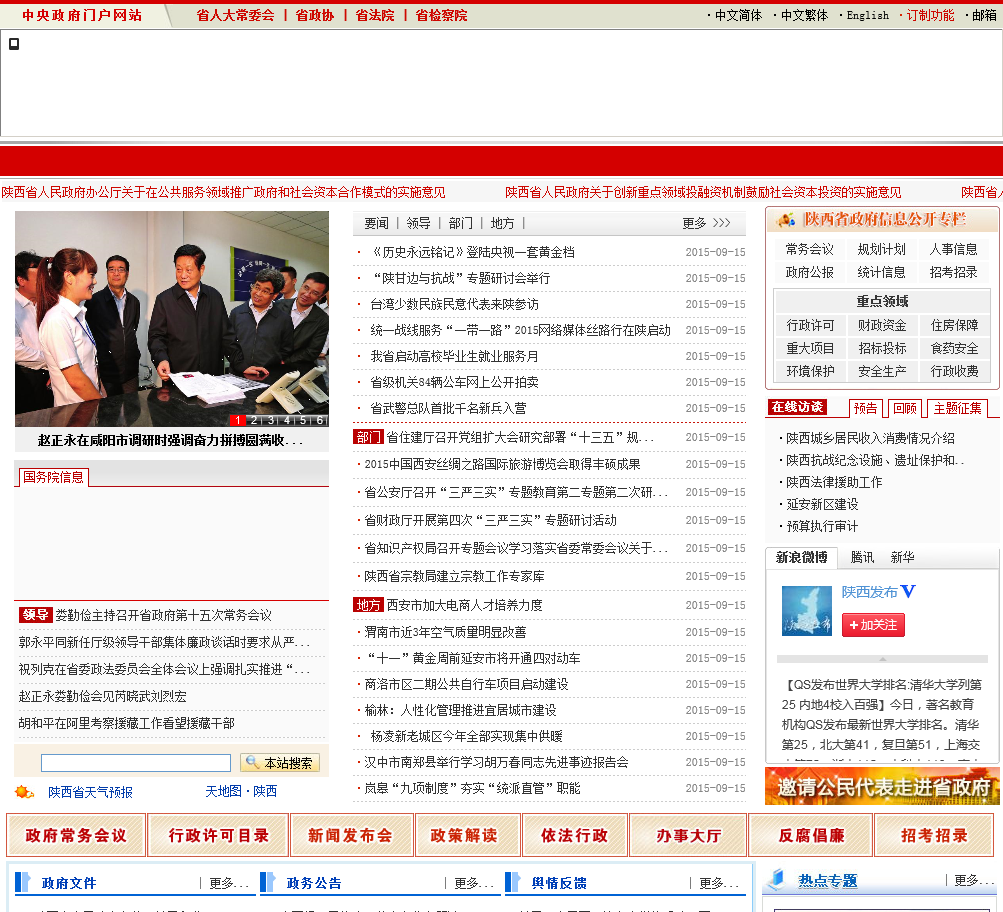Select slide 3 of photo carousel

[x=271, y=420]
